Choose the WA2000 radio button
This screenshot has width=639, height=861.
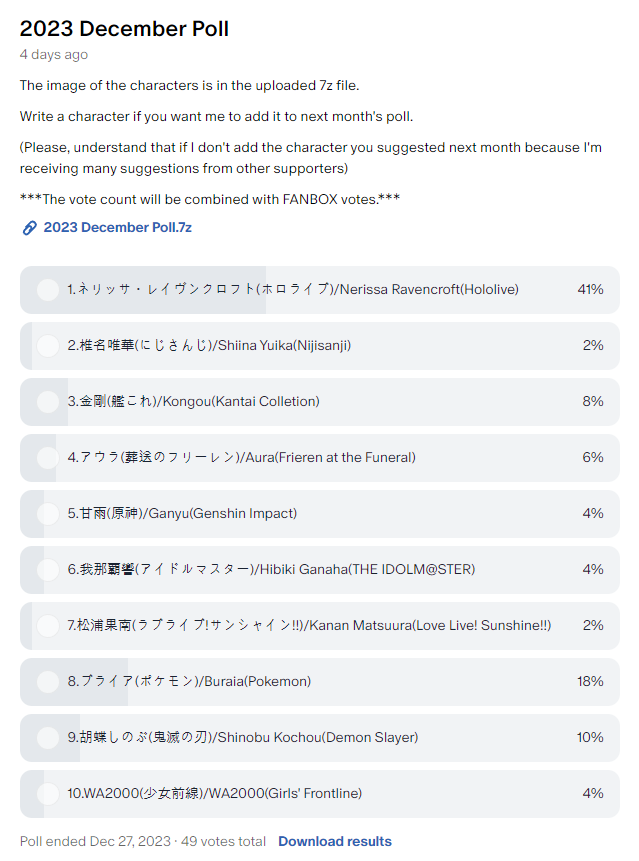click(47, 794)
